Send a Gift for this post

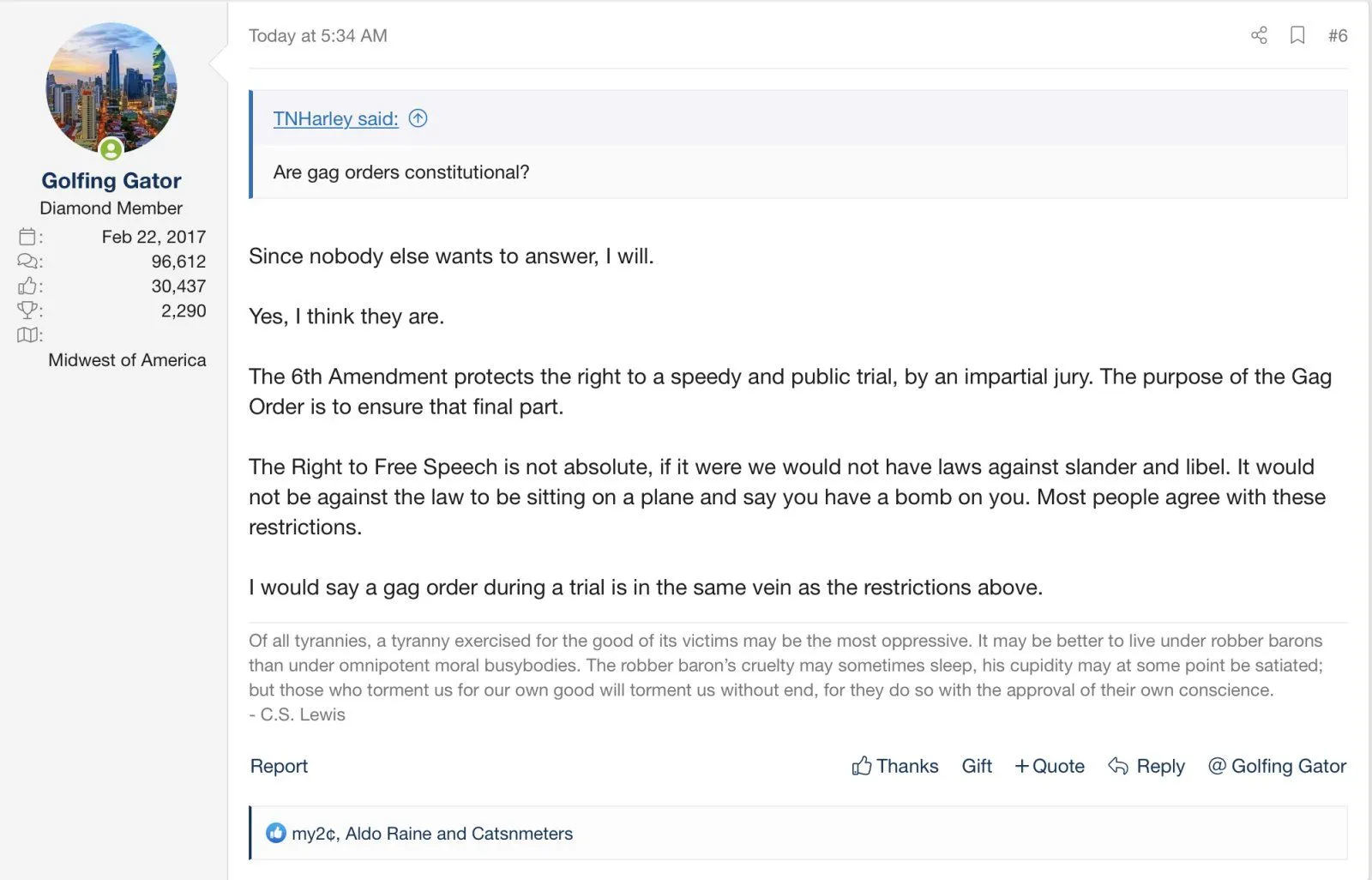pyautogui.click(x=977, y=766)
